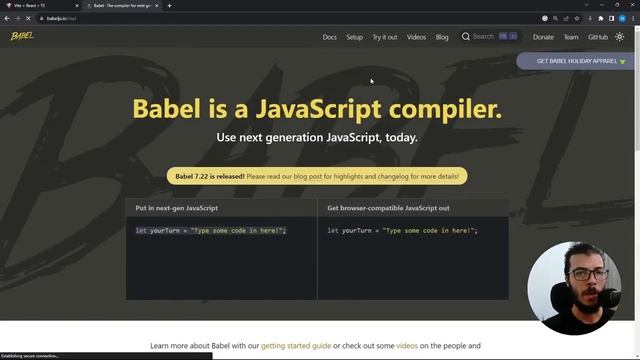Click the zoom magnifier icon in the address bar
The width and height of the screenshot is (640, 360).
coord(556,18)
